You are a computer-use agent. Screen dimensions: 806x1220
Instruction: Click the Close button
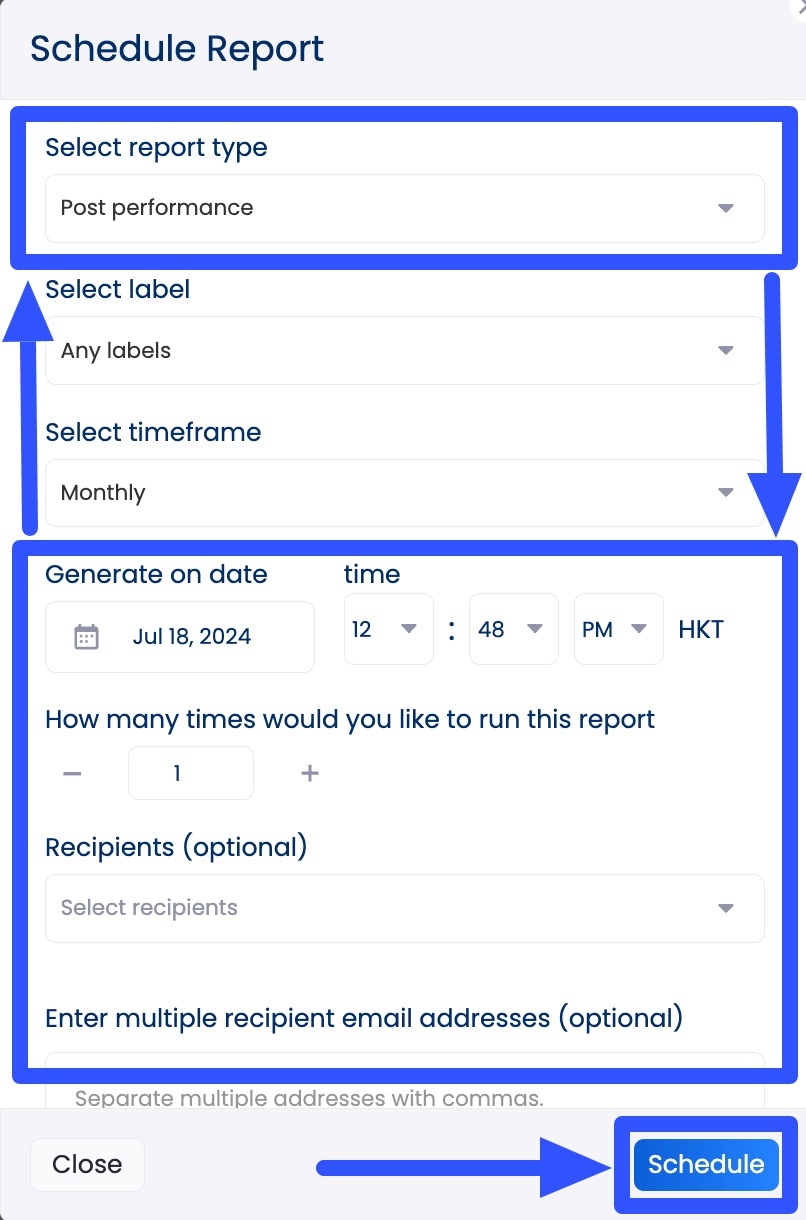pyautogui.click(x=87, y=1164)
